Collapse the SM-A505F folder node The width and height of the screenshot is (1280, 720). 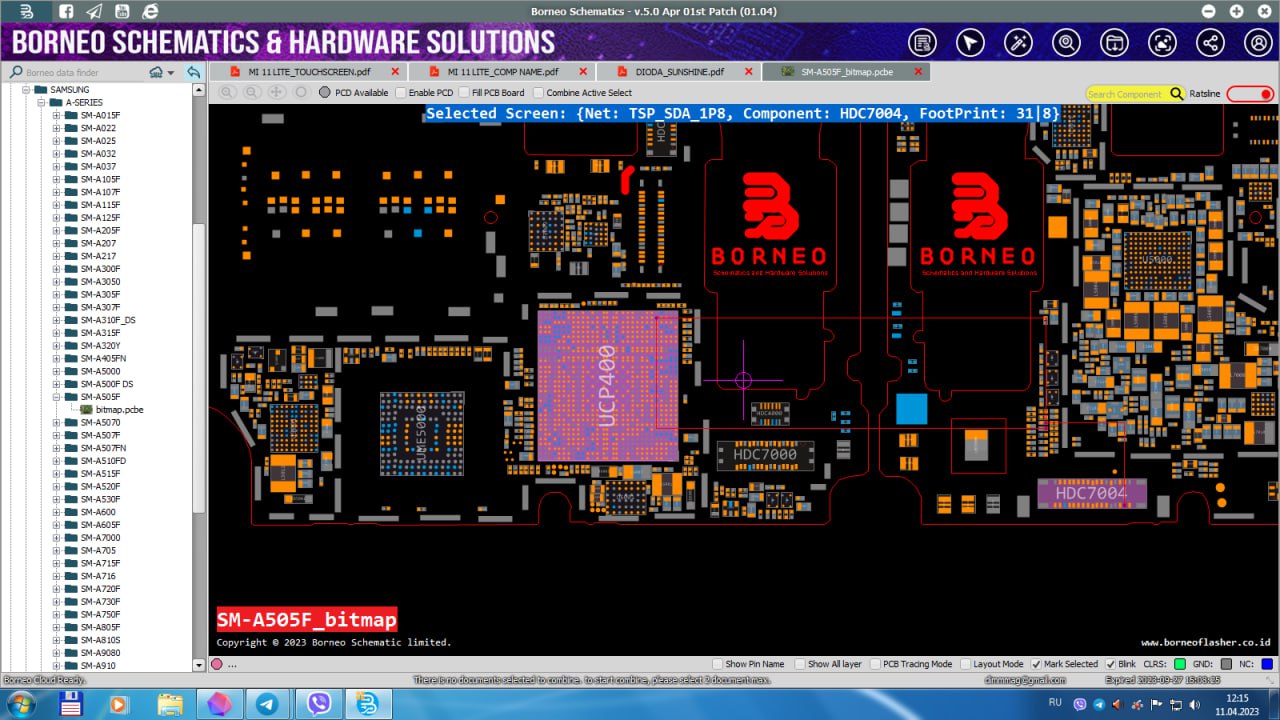56,397
